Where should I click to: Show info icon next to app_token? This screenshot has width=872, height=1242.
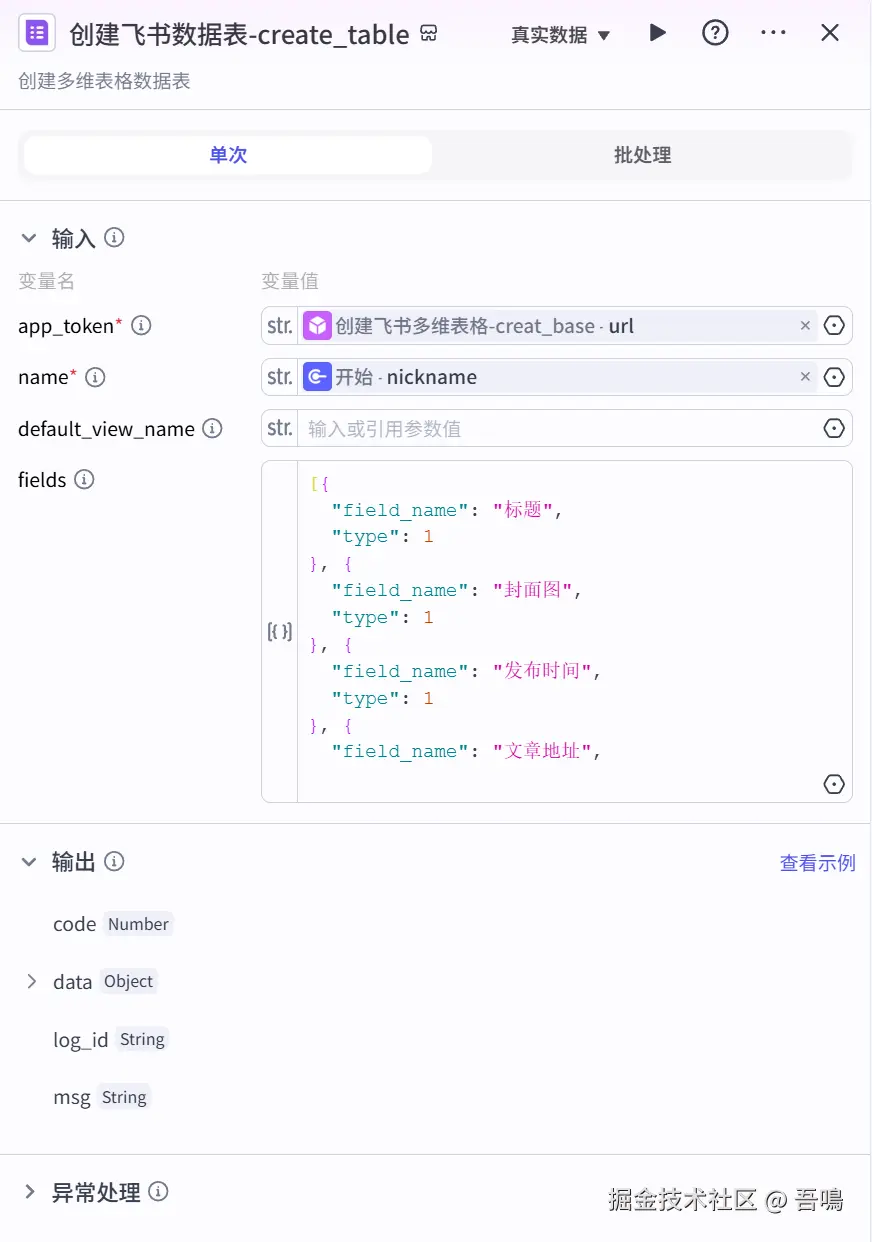tap(142, 326)
